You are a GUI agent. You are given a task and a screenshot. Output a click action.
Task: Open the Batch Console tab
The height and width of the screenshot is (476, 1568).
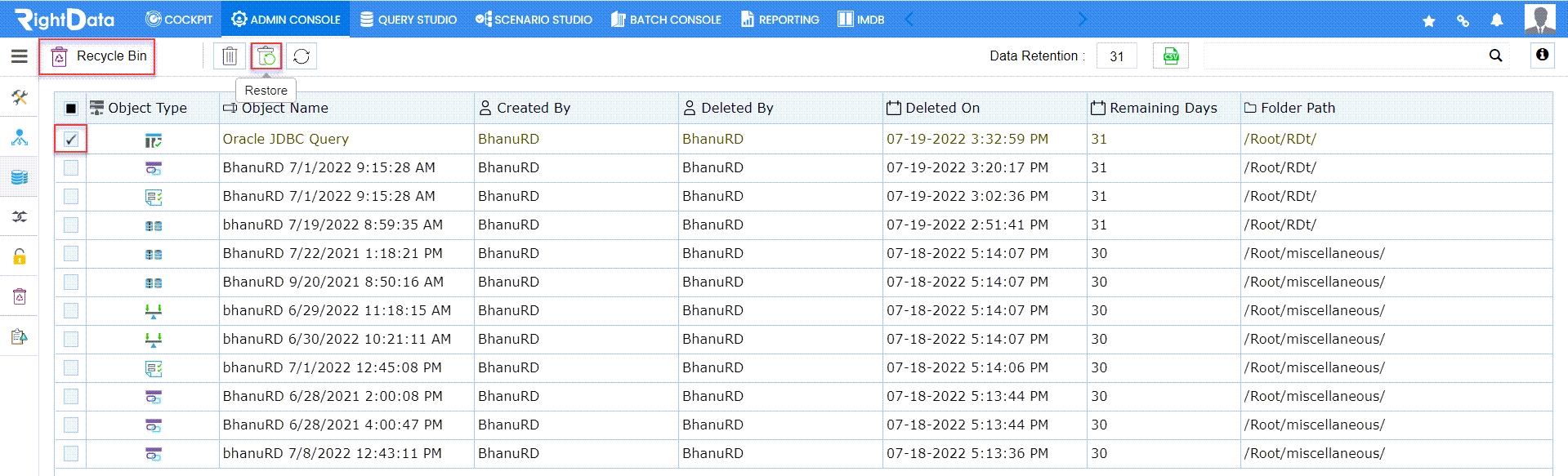click(x=666, y=19)
